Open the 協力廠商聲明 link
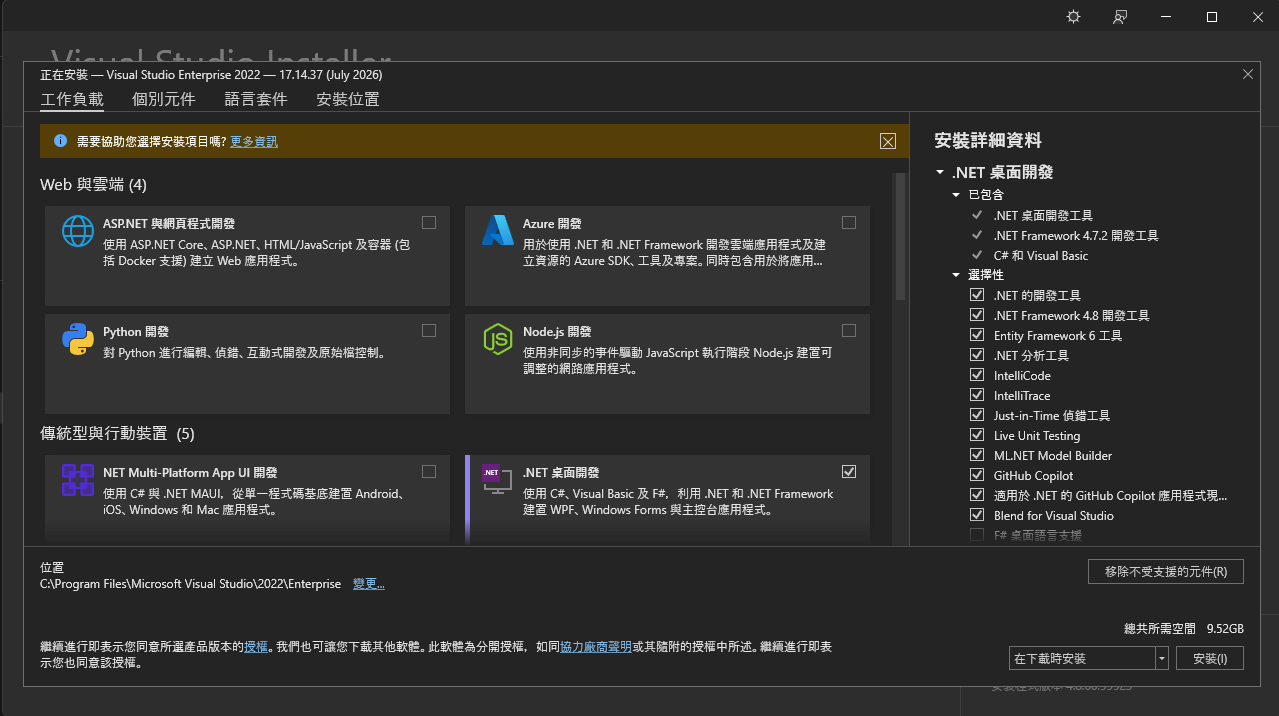1279x716 pixels. pos(595,647)
